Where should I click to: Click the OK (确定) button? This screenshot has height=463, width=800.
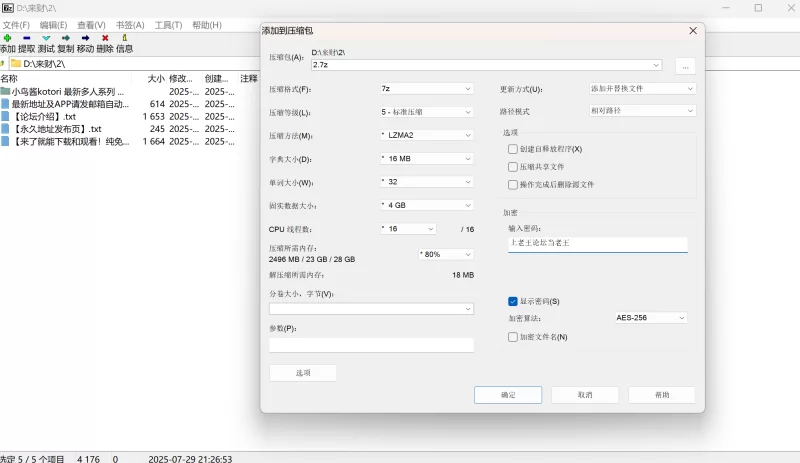(508, 395)
